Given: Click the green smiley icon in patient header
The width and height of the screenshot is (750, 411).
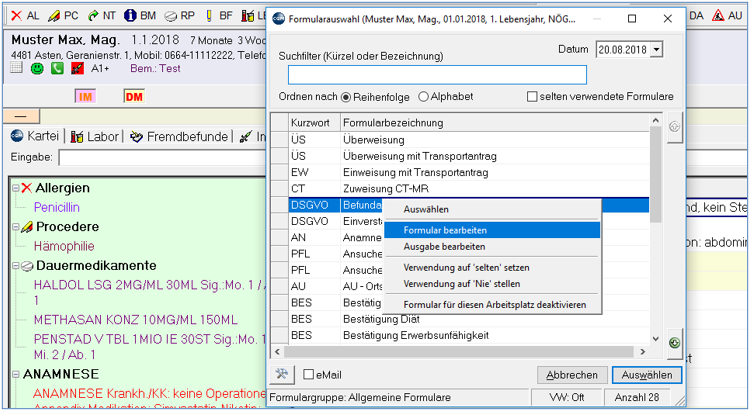Looking at the screenshot, I should [37, 68].
